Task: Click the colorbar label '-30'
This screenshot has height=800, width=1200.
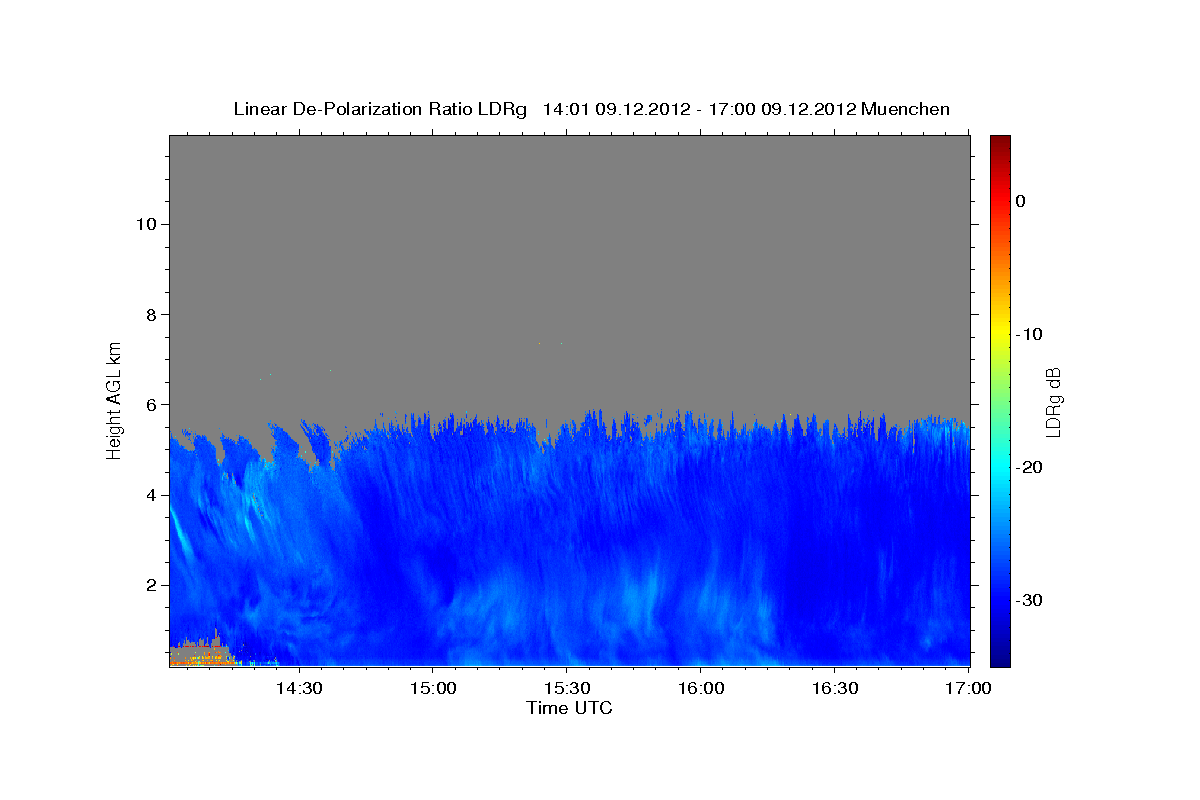Action: [1030, 600]
